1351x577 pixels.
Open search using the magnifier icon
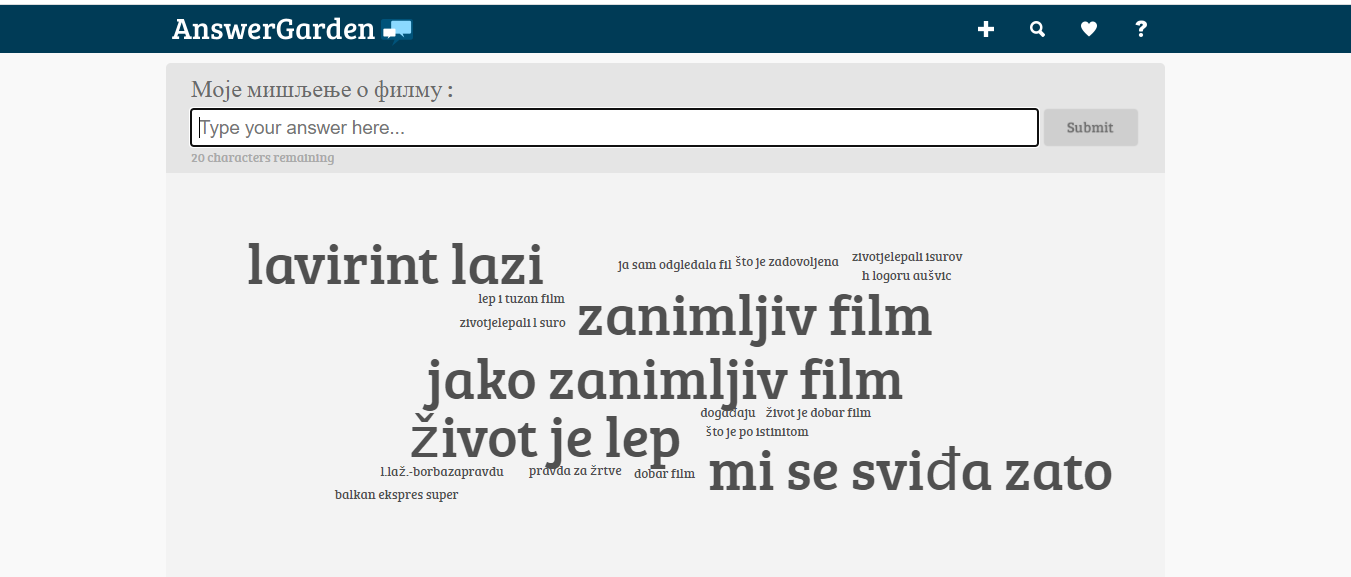tap(1037, 29)
